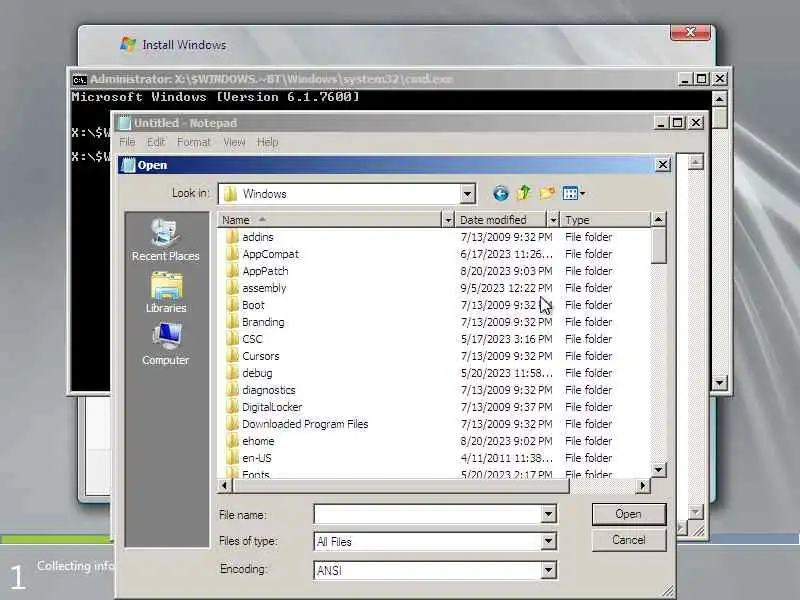Select the Boot folder icon
Image resolution: width=800 pixels, height=600 pixels.
(x=232, y=305)
